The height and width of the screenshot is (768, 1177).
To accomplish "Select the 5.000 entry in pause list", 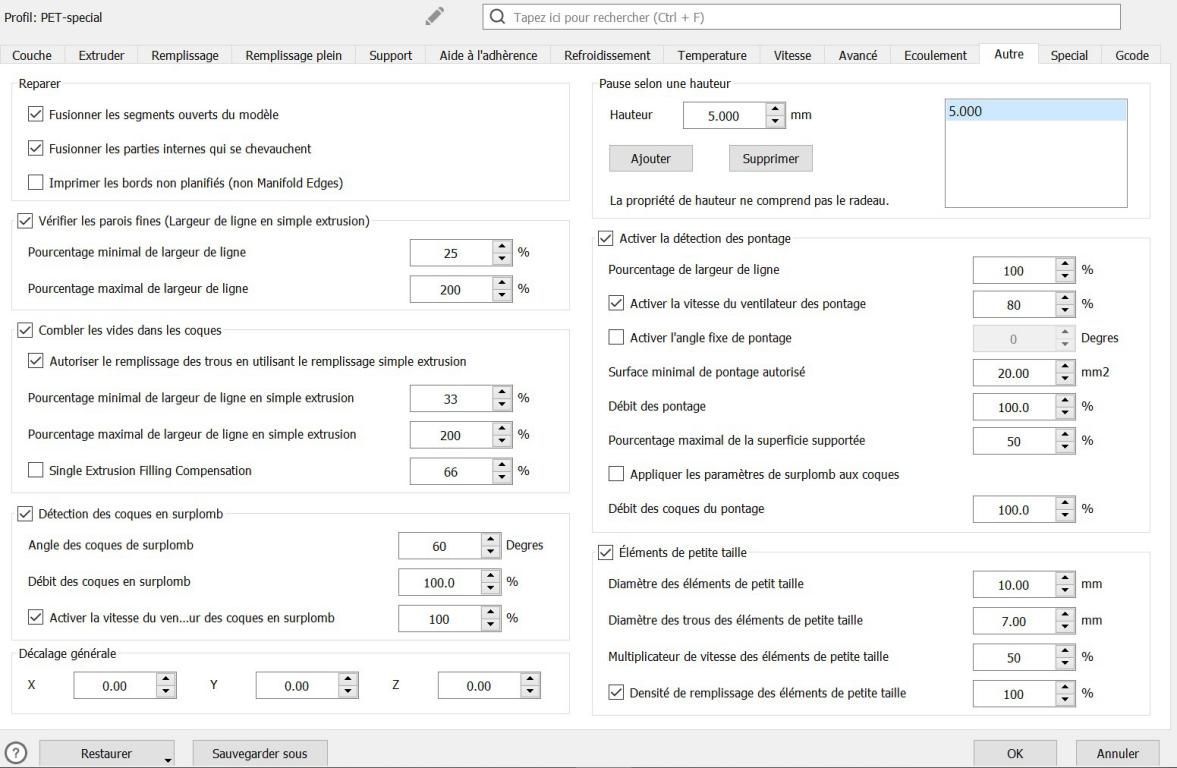I will click(x=1035, y=111).
